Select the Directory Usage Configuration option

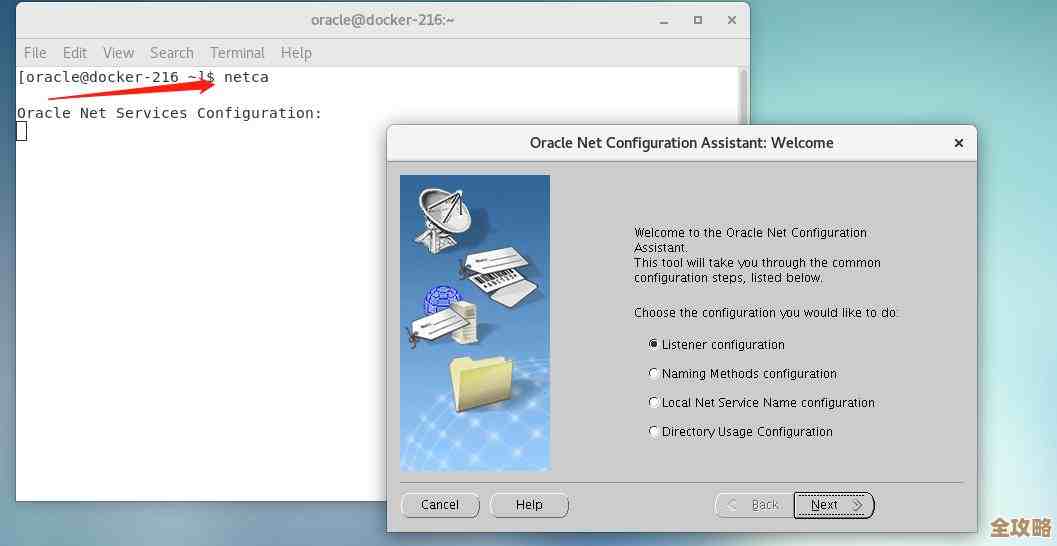coord(654,431)
